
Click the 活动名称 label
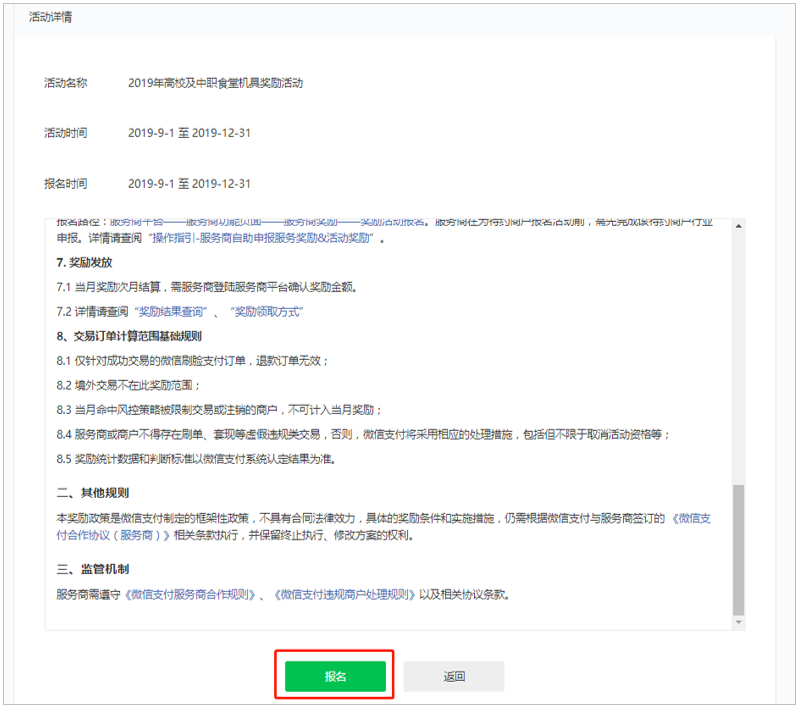click(x=66, y=83)
